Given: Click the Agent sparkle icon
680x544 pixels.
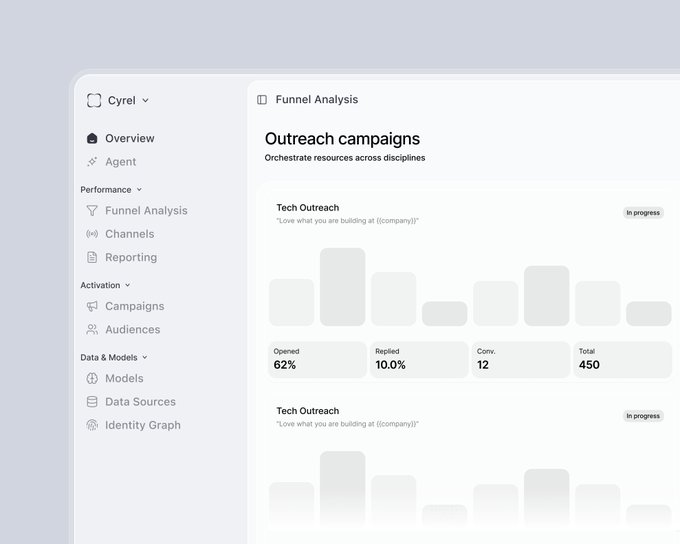Looking at the screenshot, I should point(92,162).
